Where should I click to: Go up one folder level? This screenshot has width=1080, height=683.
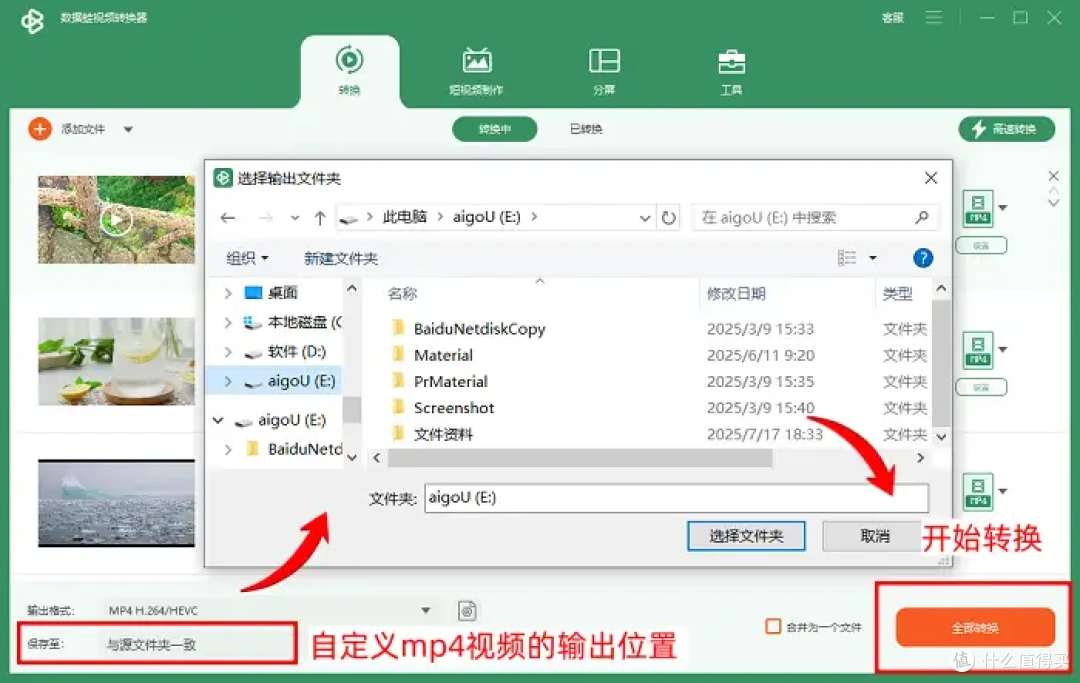tap(320, 218)
